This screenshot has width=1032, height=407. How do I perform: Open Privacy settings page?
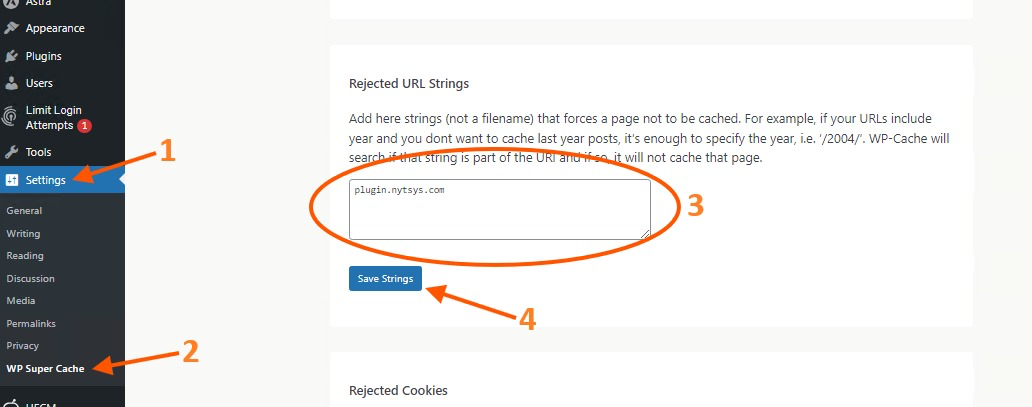[22, 345]
